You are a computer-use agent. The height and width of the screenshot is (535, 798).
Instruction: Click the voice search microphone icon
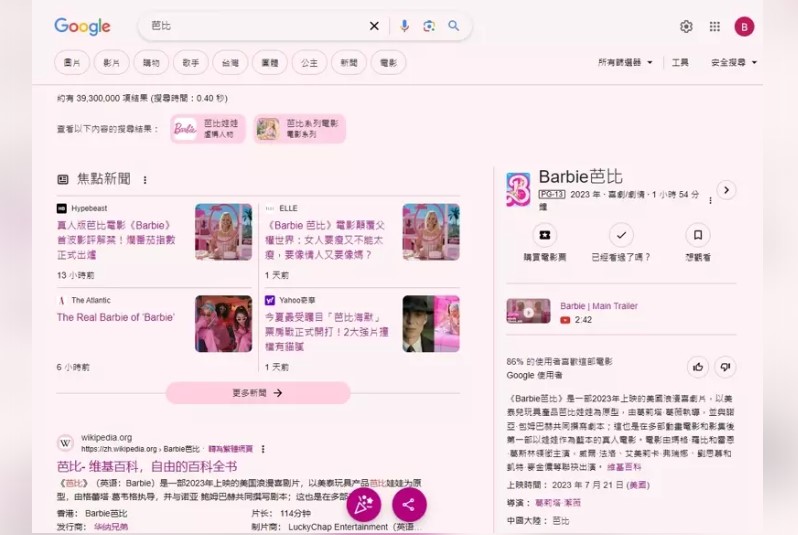[404, 26]
